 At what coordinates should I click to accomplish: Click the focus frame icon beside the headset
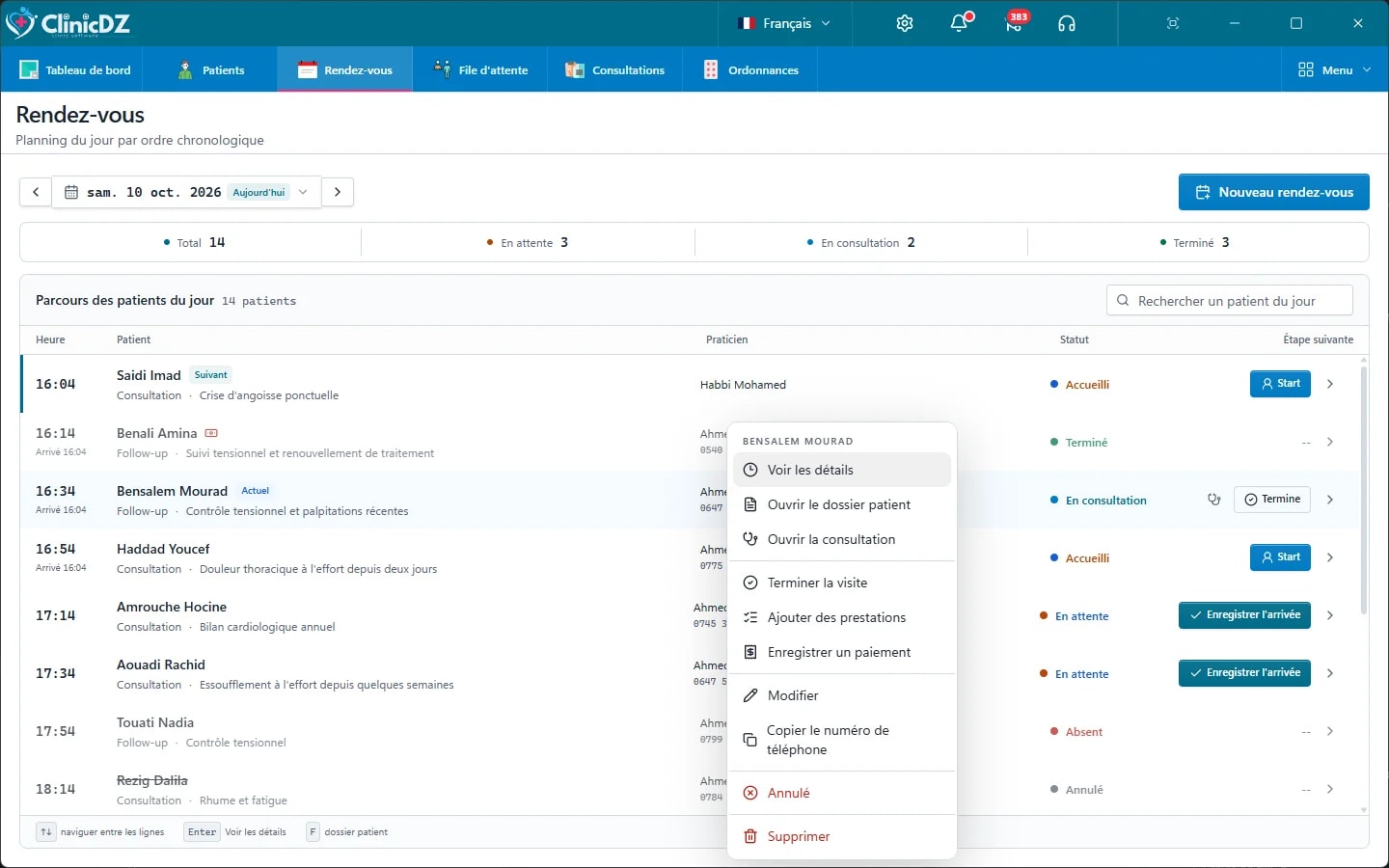tap(1173, 23)
